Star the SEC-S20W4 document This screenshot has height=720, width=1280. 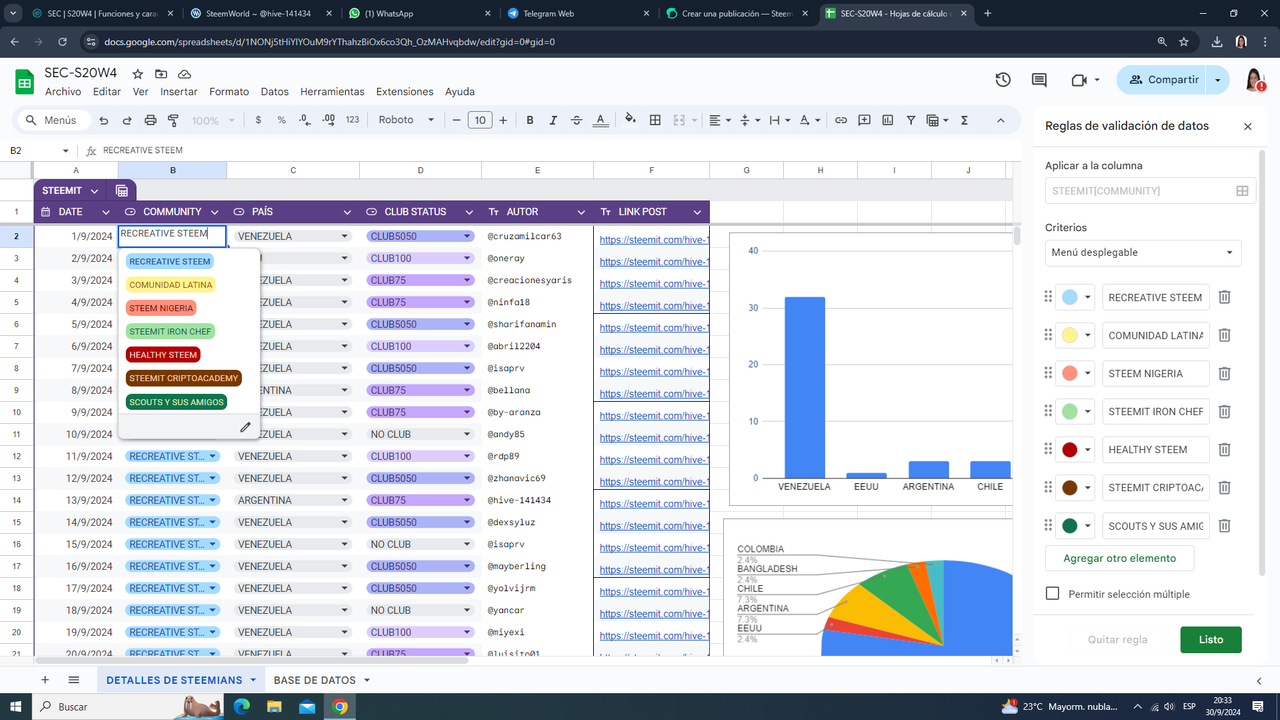tap(137, 74)
